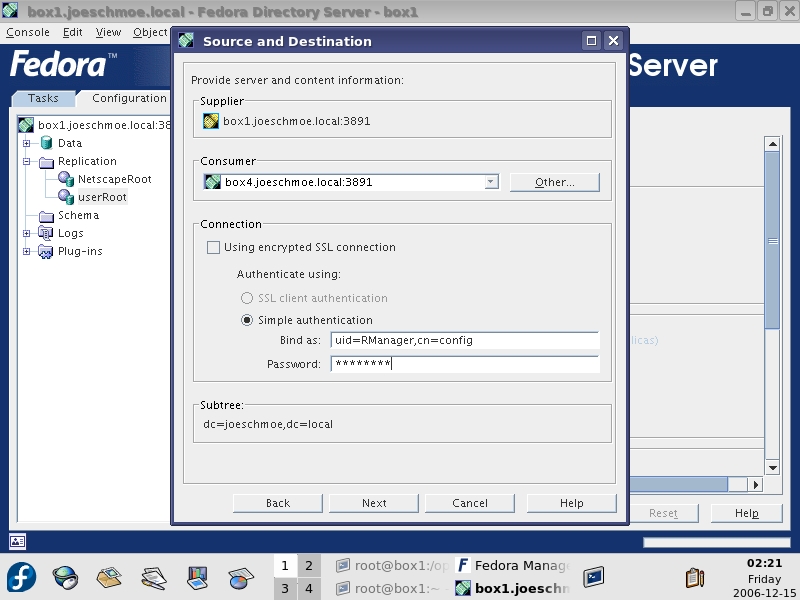Collapse the Replication tree node

click(27, 161)
